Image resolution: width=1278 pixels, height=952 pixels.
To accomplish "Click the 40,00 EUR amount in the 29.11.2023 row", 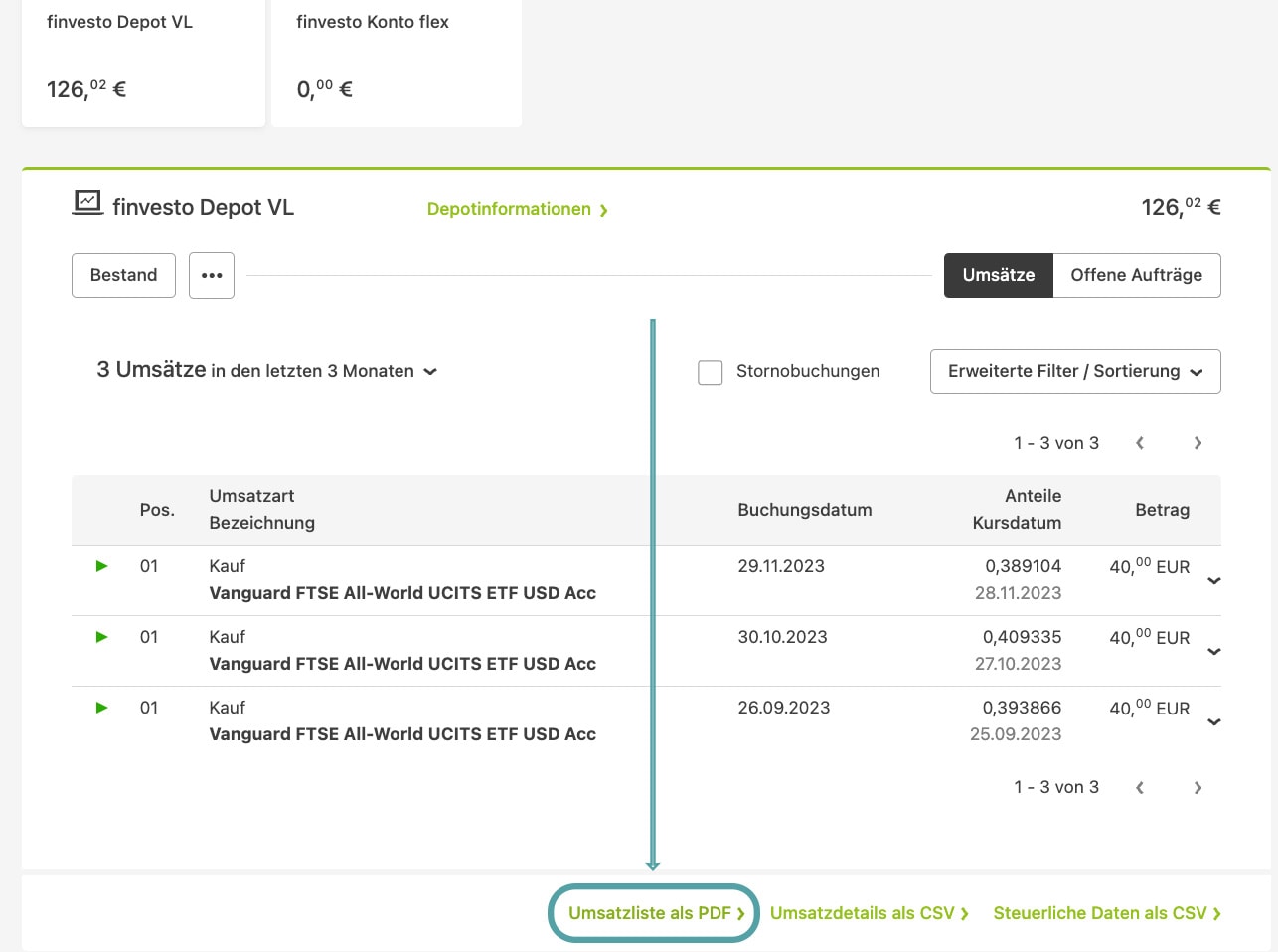I will 1149,566.
